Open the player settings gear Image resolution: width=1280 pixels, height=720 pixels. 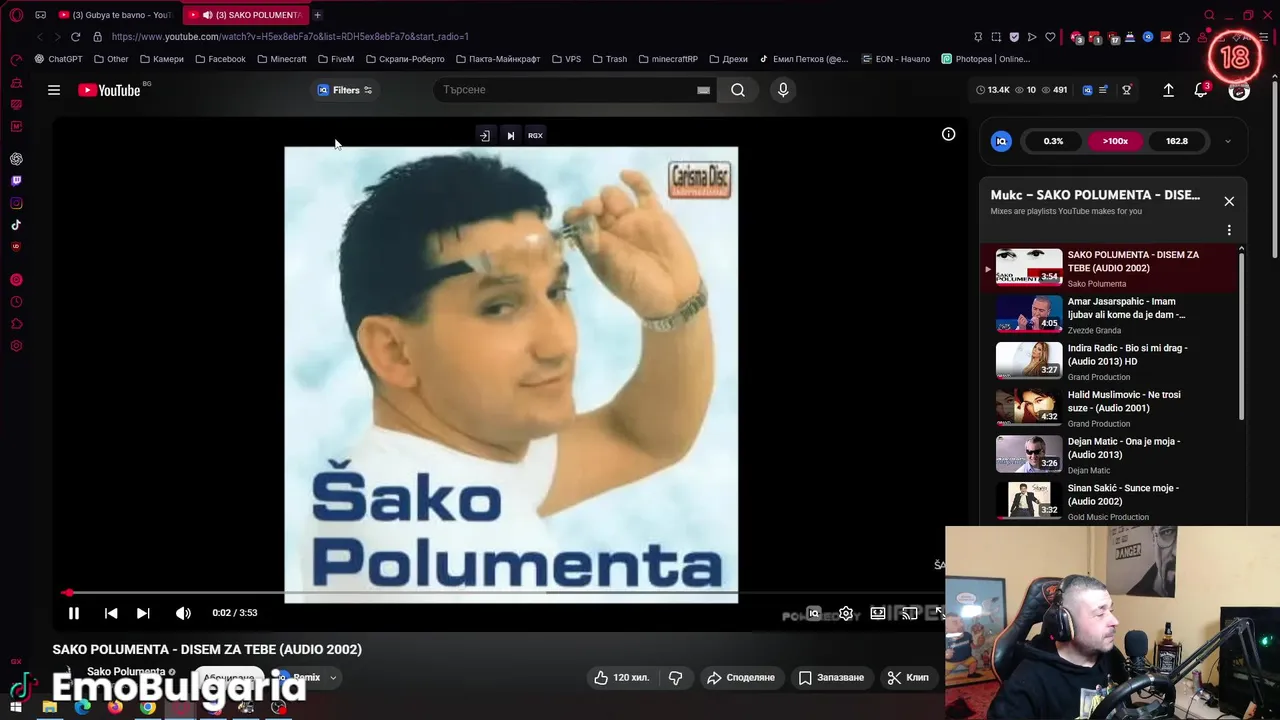(x=846, y=613)
